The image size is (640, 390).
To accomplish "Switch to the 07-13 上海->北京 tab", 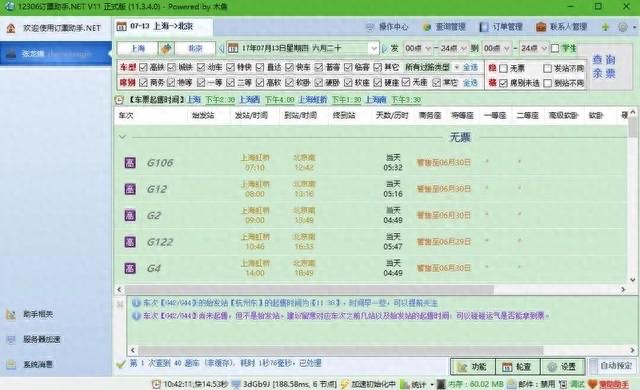I will [163, 27].
